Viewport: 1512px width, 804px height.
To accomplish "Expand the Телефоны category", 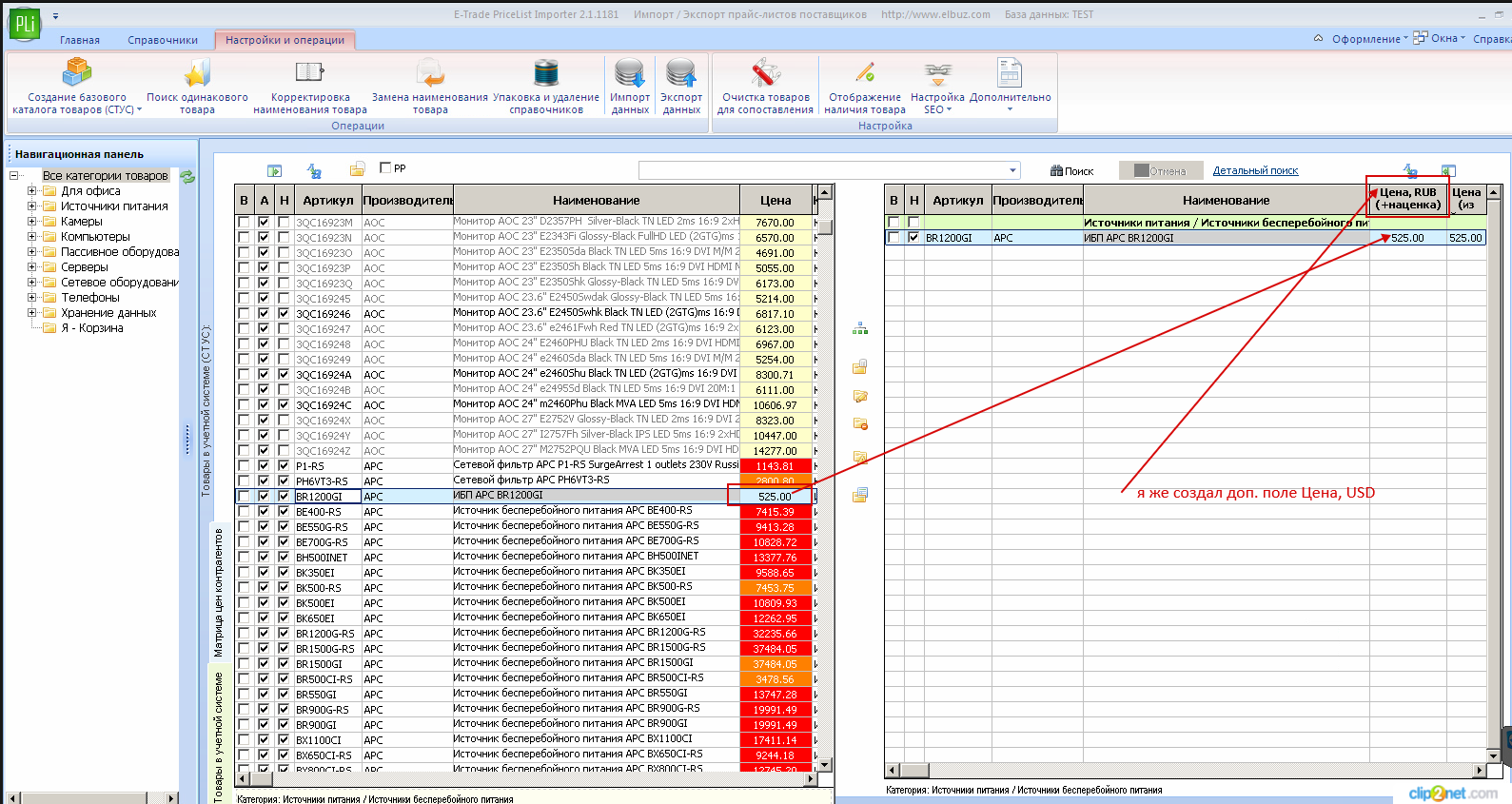I will pos(31,298).
